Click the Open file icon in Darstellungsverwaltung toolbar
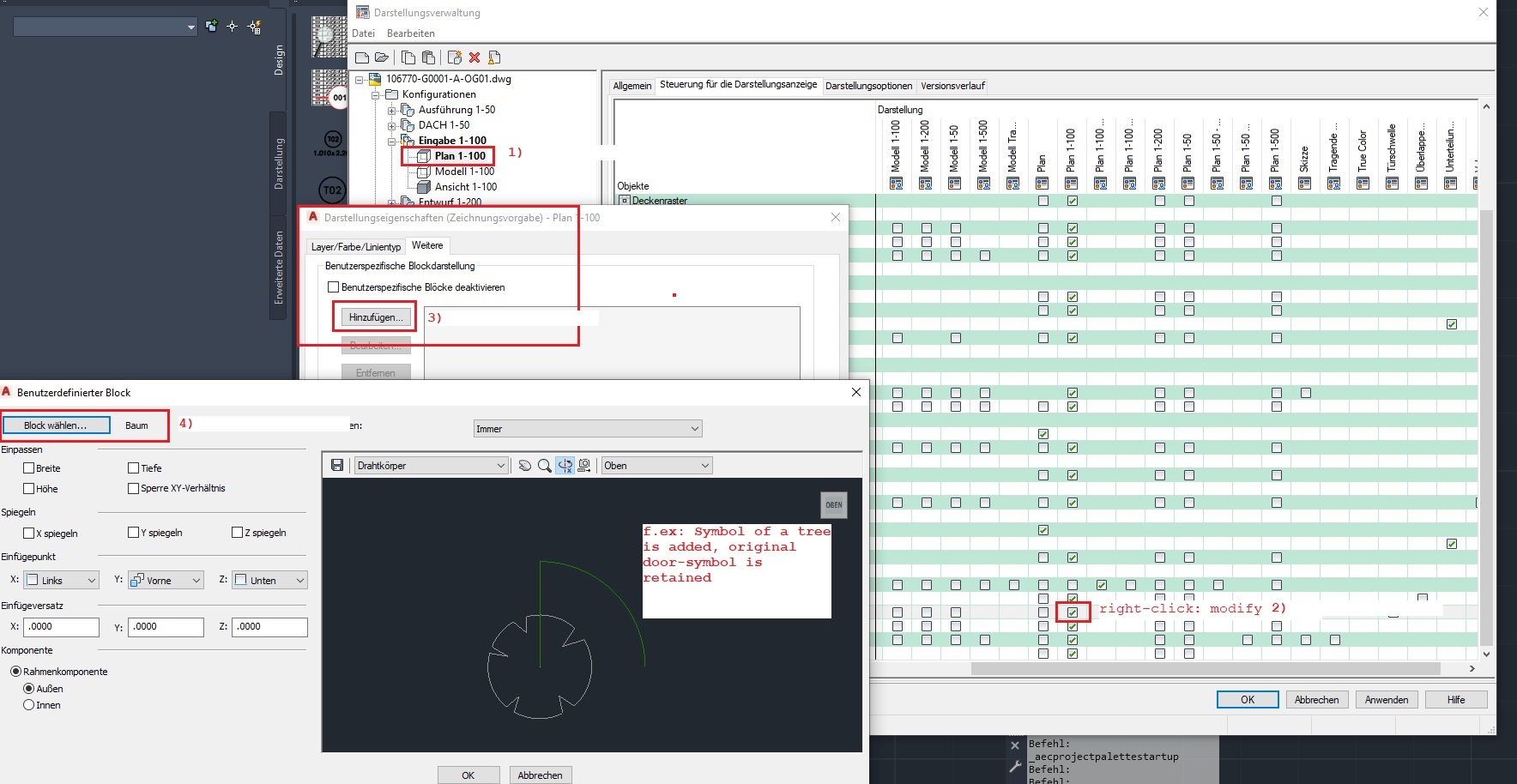 pyautogui.click(x=383, y=57)
